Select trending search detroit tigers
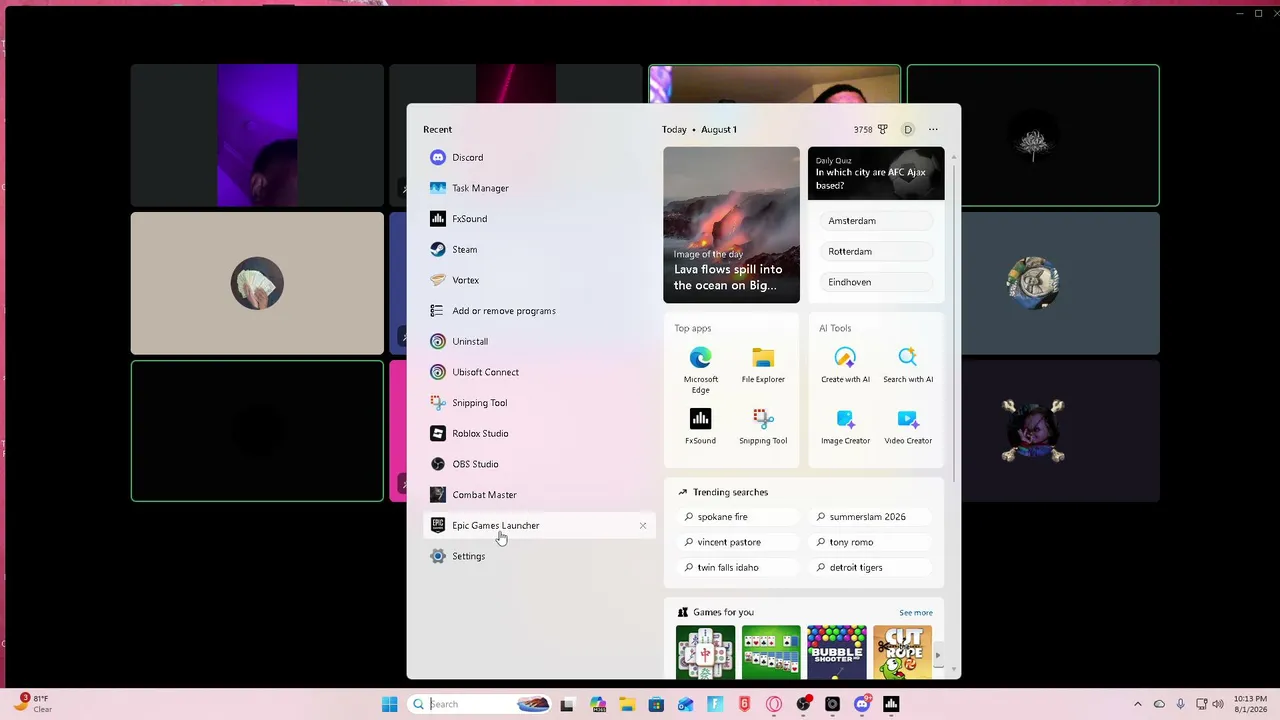The height and width of the screenshot is (720, 1280). [872, 567]
